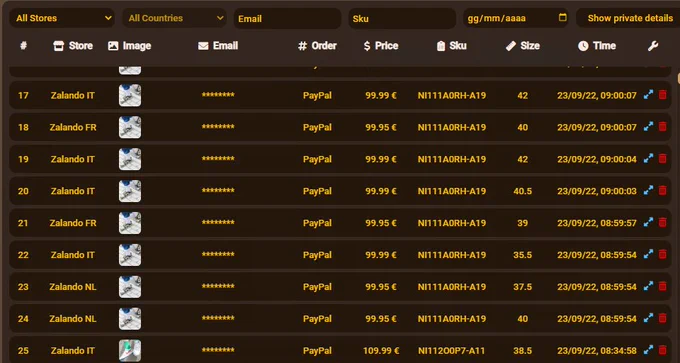Open product thumbnail in row 17
The height and width of the screenshot is (363, 680).
[130, 95]
